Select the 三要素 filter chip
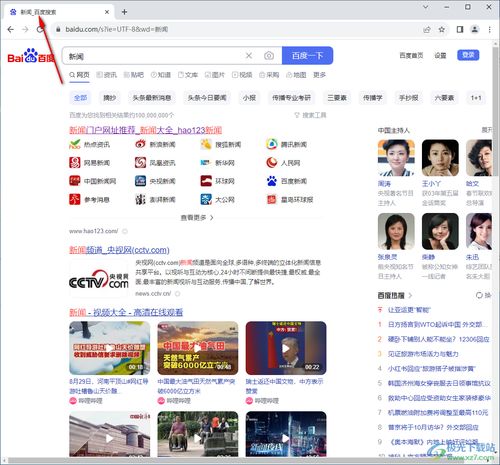Screen dimensions: 500x465 [337, 98]
